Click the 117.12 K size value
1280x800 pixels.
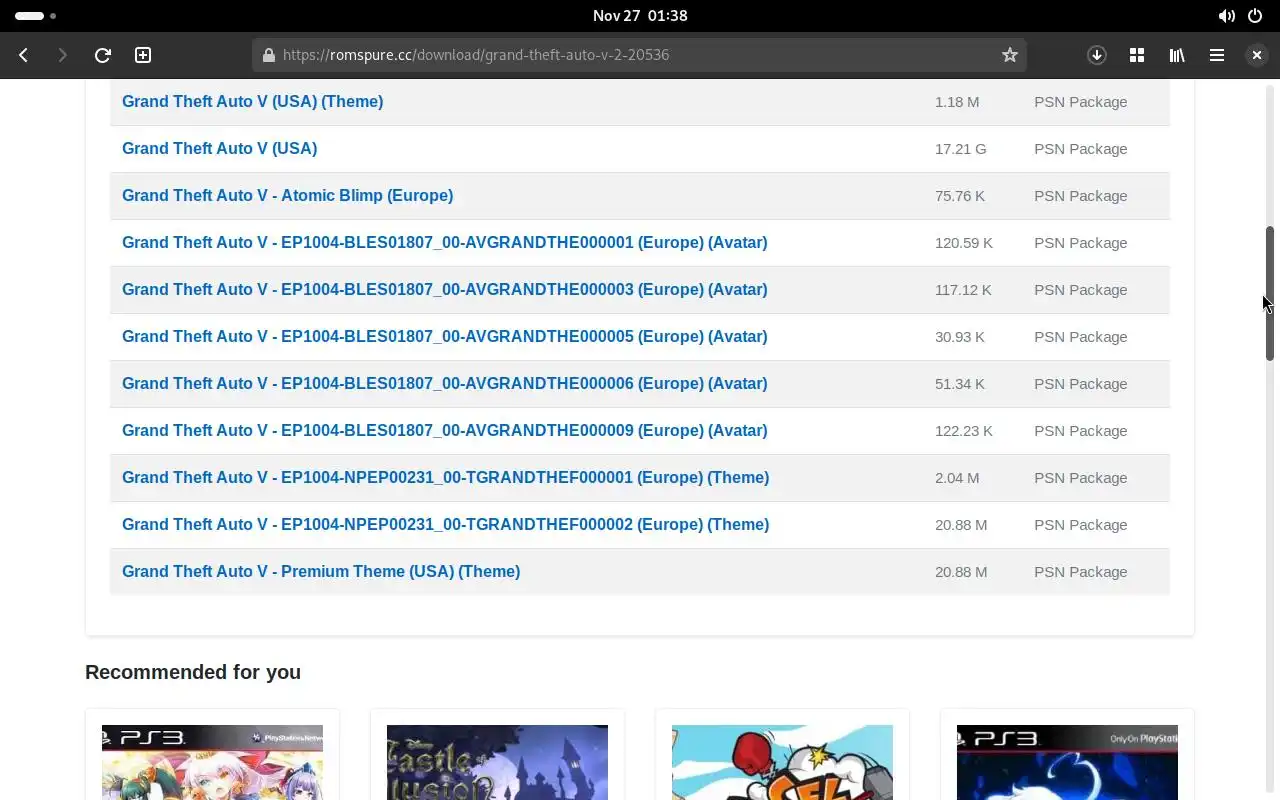pos(963,289)
